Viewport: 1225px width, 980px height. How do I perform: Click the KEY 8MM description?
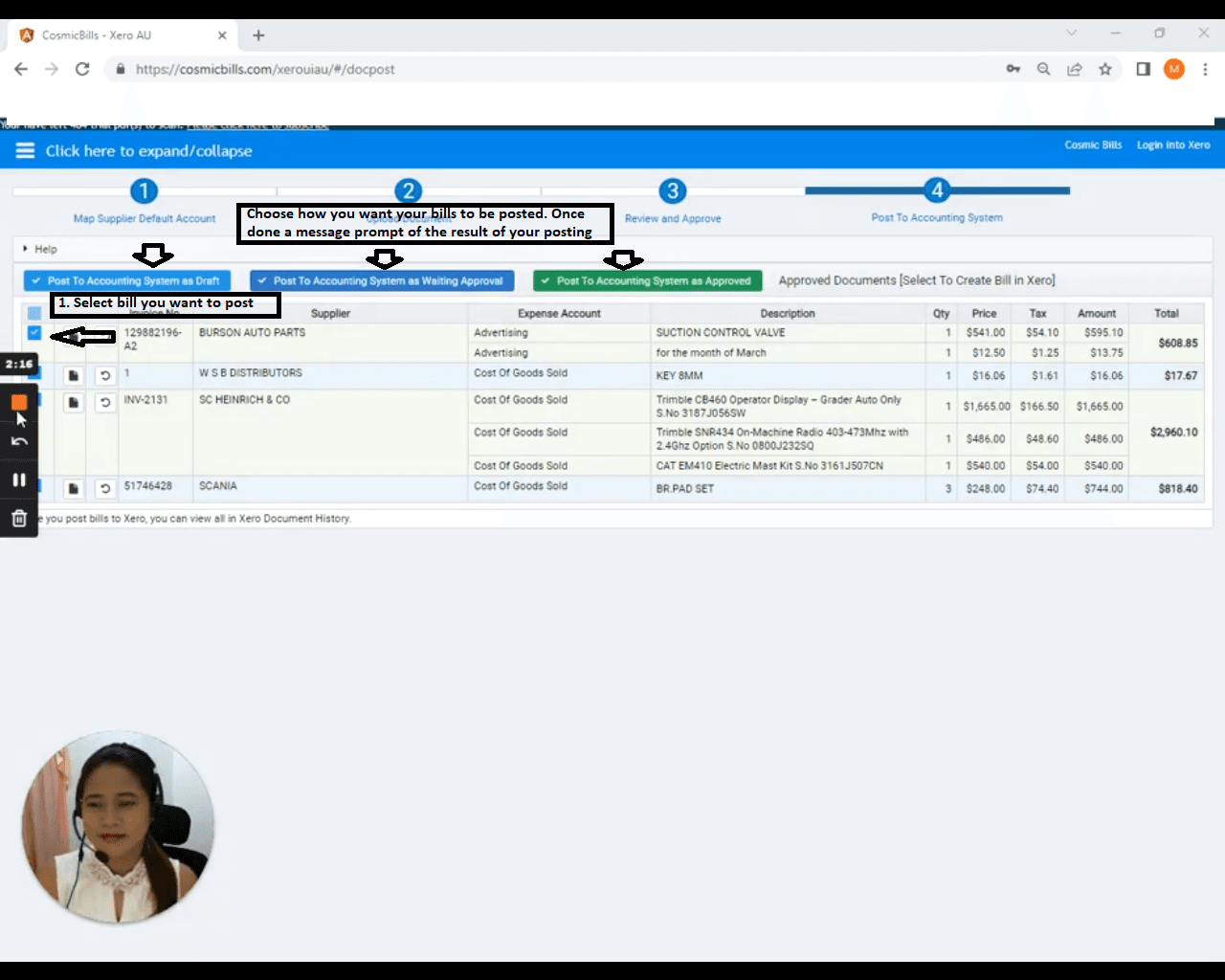[x=679, y=375]
